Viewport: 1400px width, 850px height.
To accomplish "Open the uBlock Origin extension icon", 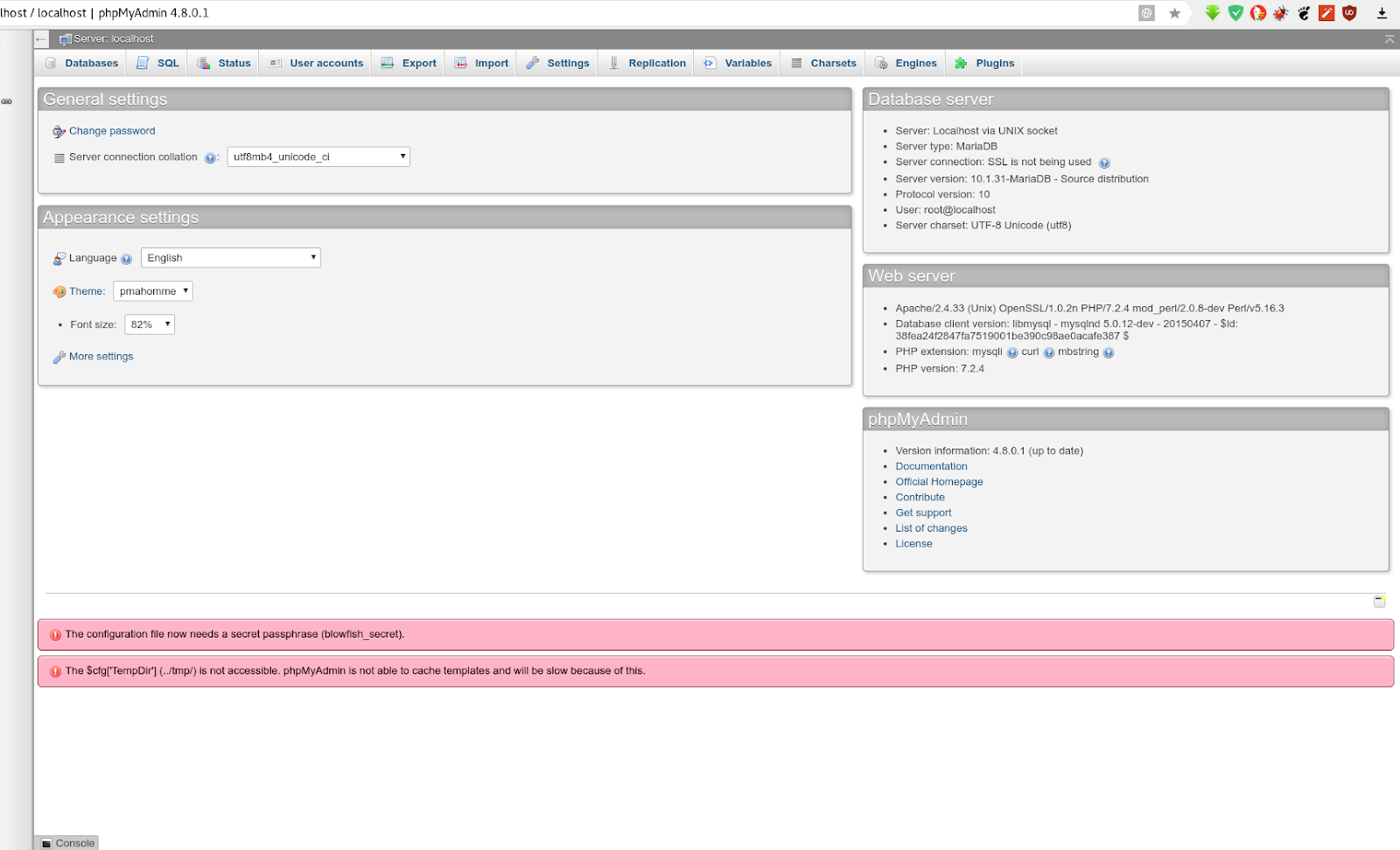I will 1349,13.
